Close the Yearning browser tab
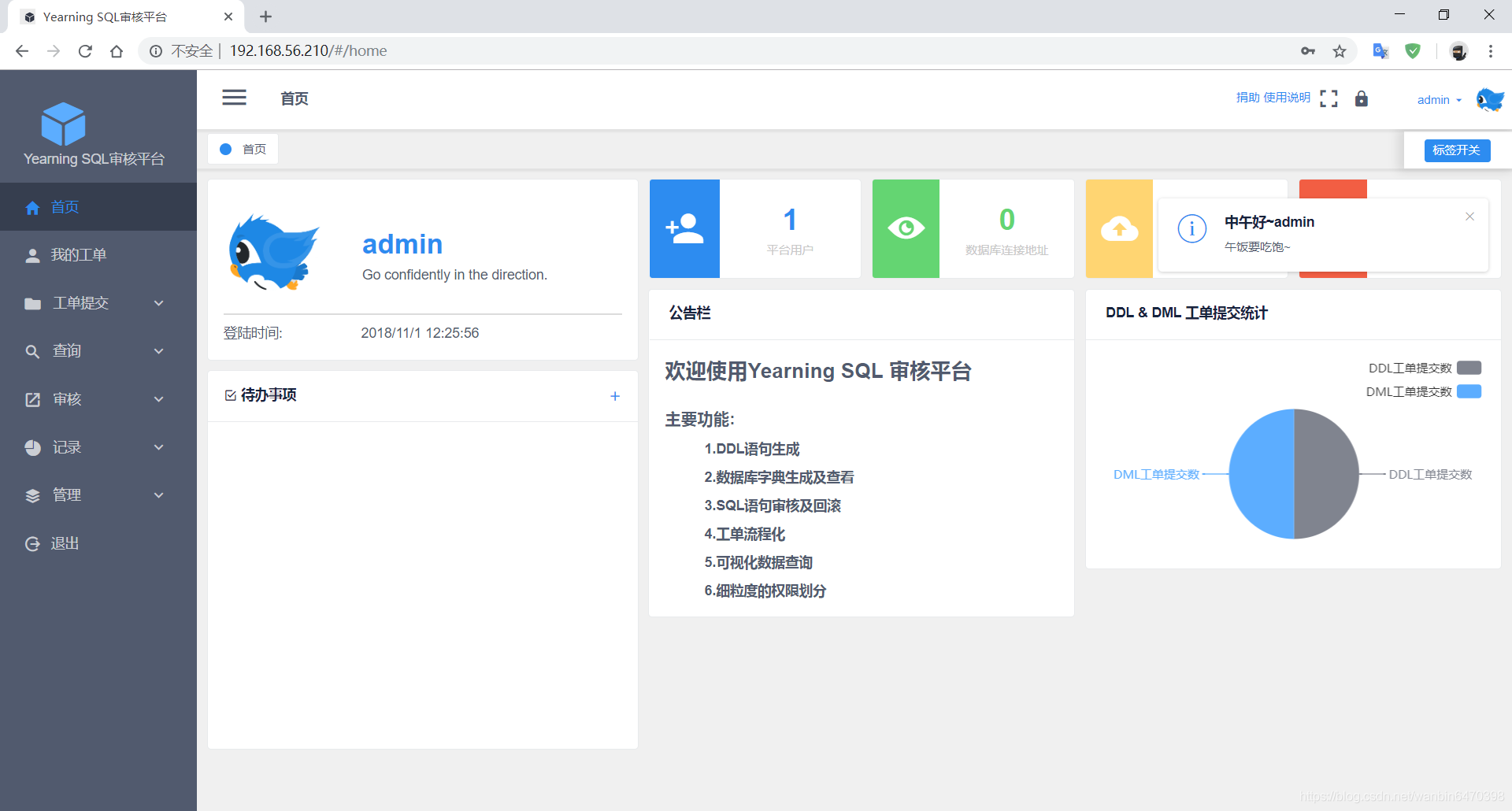This screenshot has height=811, width=1512. [x=228, y=17]
